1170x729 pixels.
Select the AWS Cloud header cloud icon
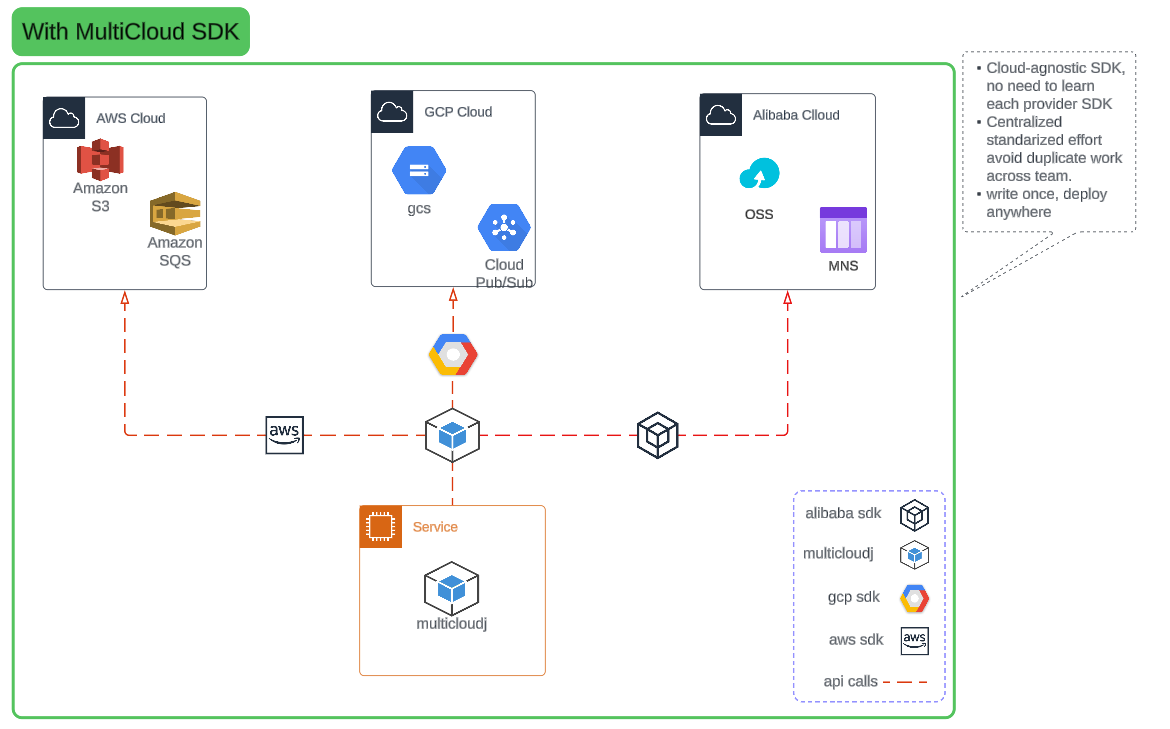[63, 117]
